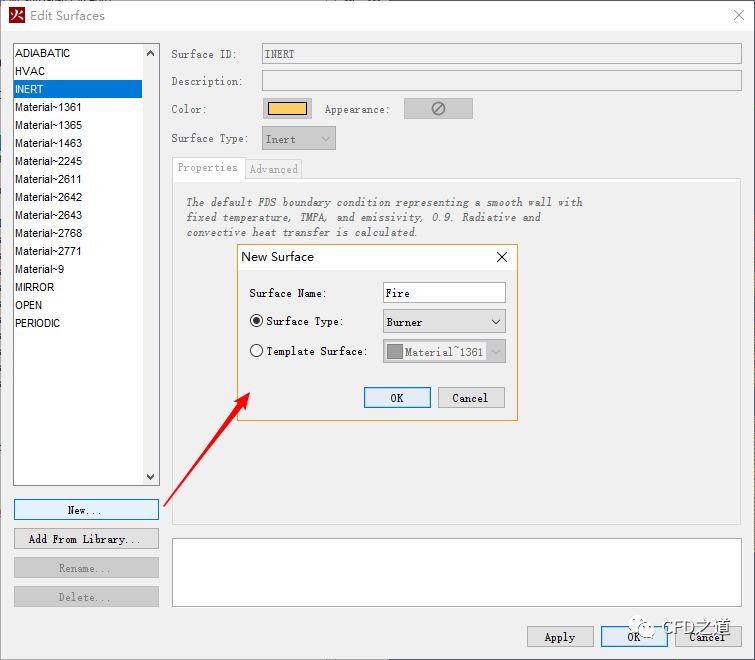Click the Add From Library... button
This screenshot has height=660, width=755.
click(86, 539)
